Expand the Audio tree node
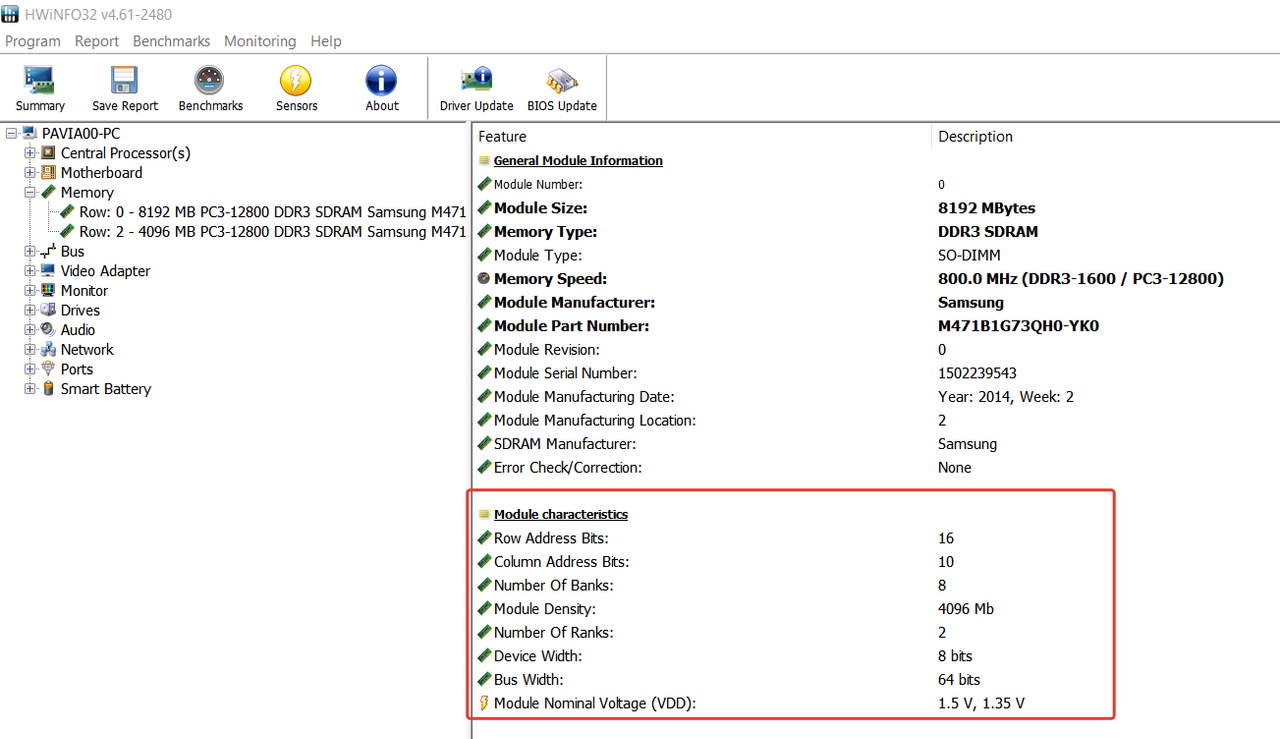Screen dimensions: 1280x739 tap(30, 330)
